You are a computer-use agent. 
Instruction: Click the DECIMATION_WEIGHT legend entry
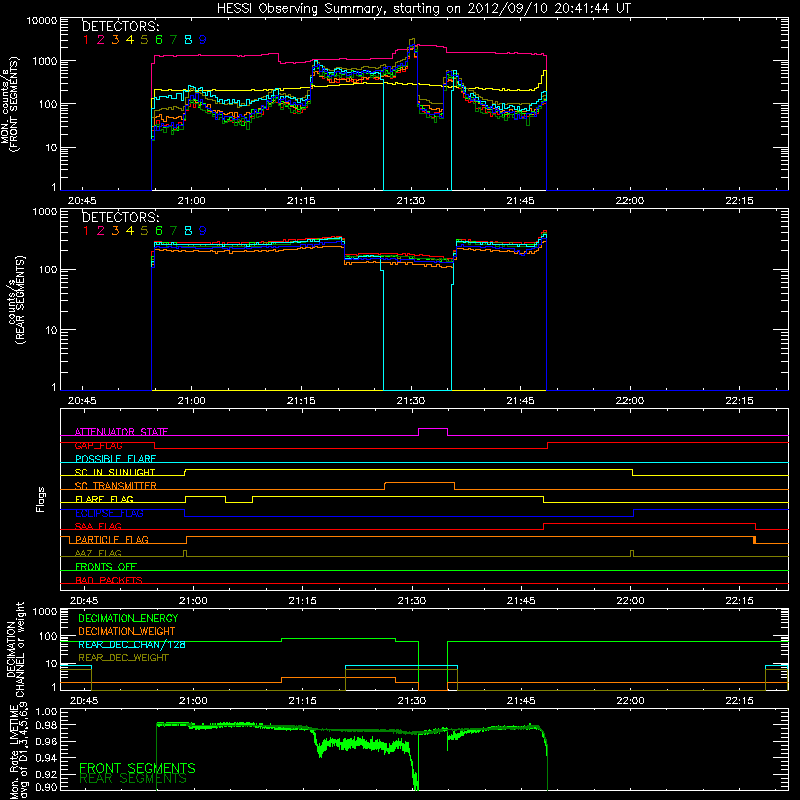(127, 631)
